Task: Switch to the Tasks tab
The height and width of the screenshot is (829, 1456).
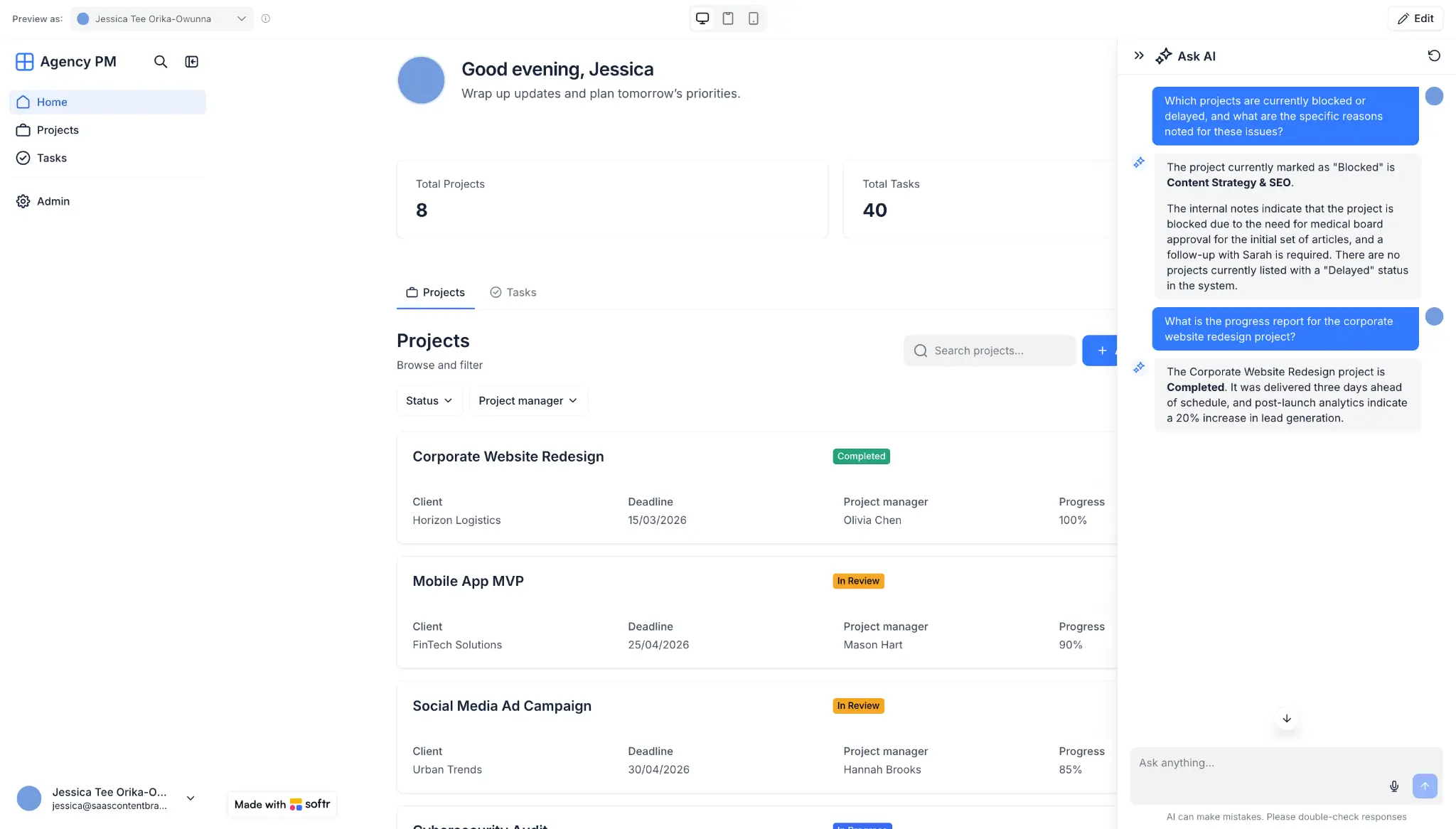Action: click(x=513, y=292)
